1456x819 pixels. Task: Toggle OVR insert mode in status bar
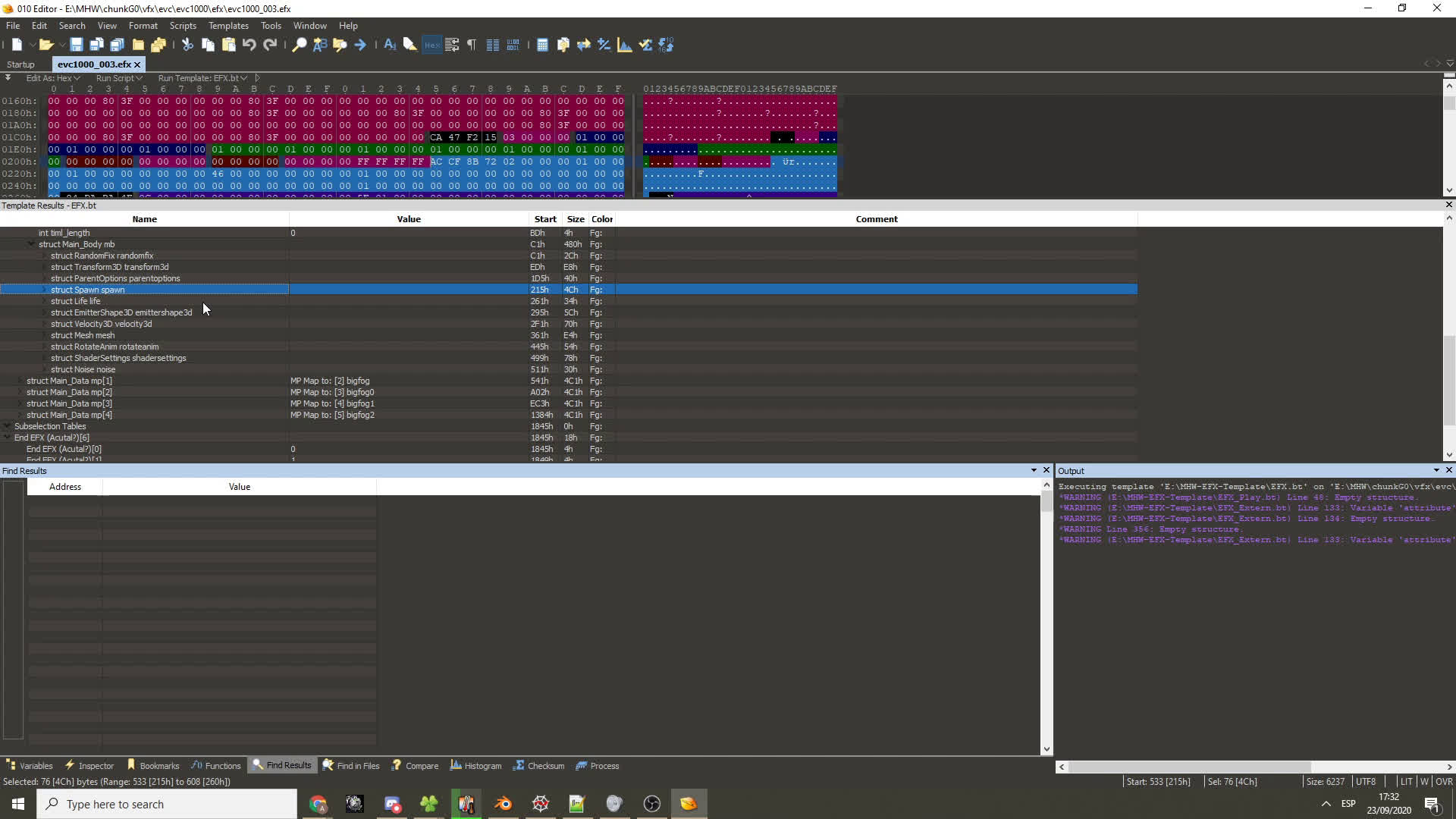(x=1444, y=781)
